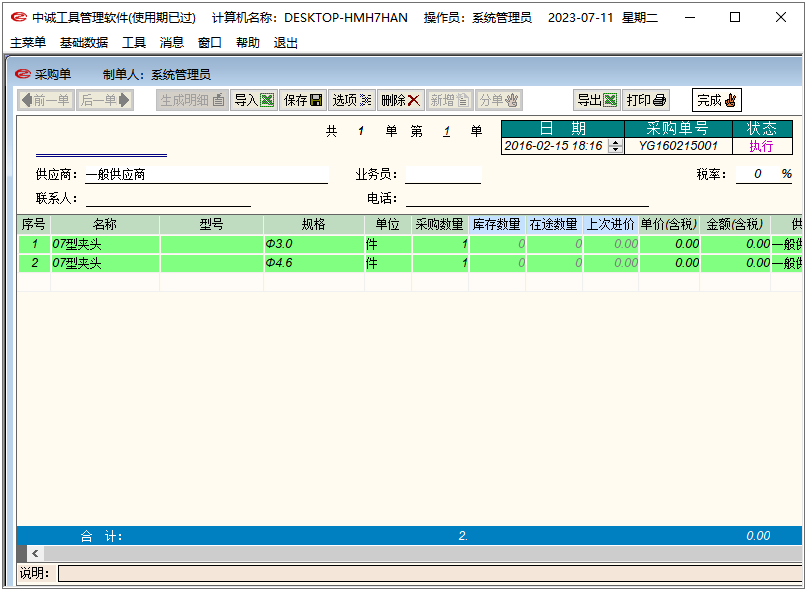Open the 主菜单 menu

click(x=28, y=43)
